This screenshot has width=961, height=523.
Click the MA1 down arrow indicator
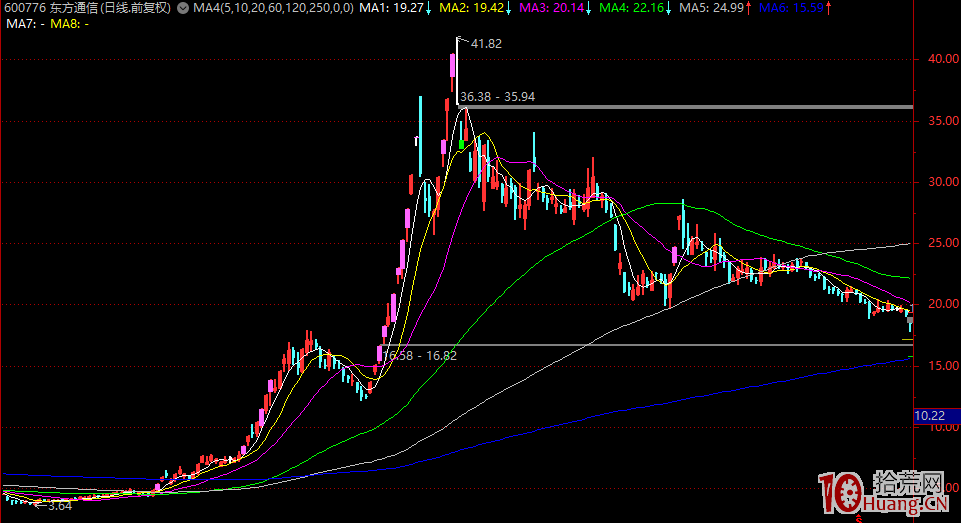coord(429,8)
